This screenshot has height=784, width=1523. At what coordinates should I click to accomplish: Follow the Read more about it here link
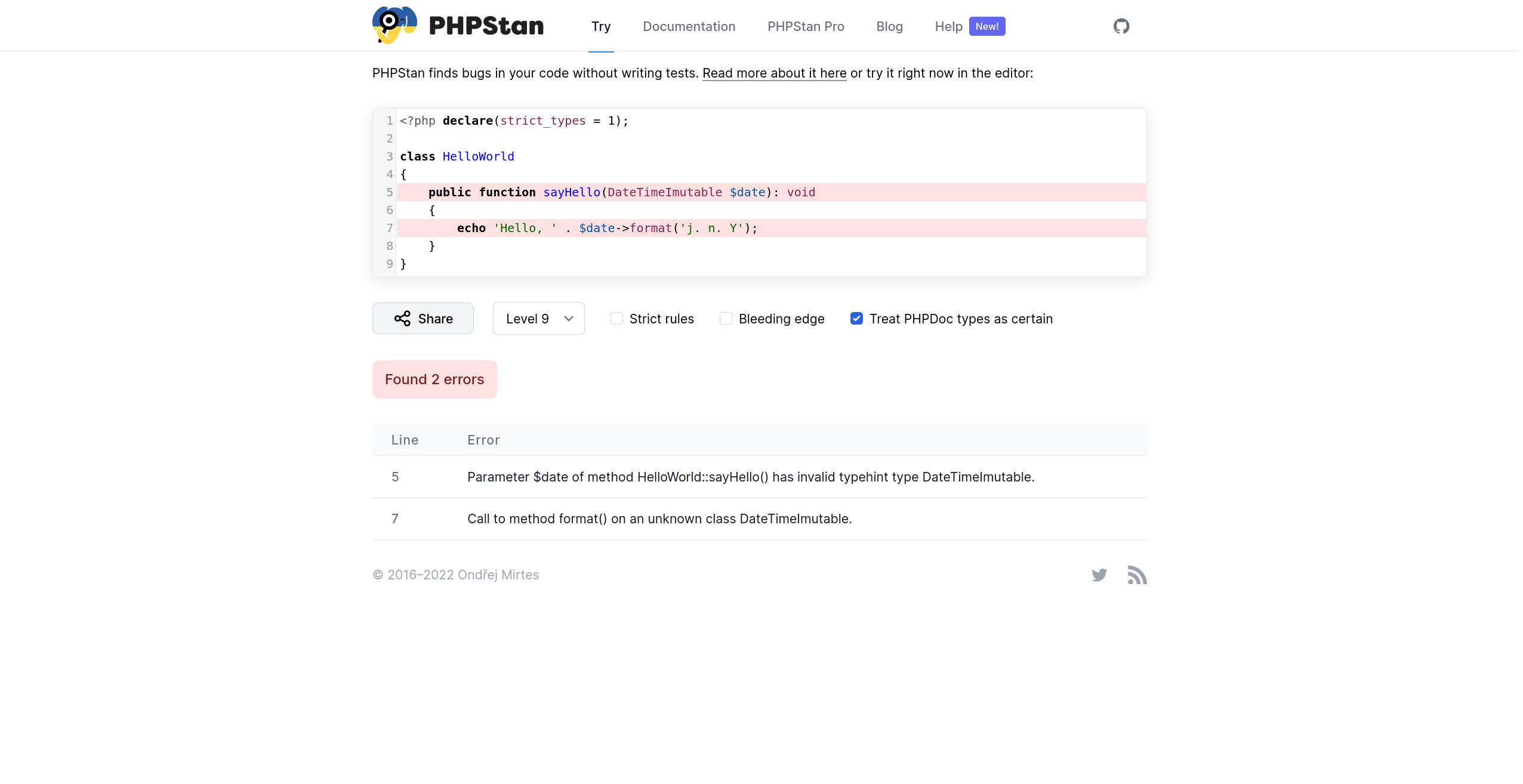click(x=774, y=73)
